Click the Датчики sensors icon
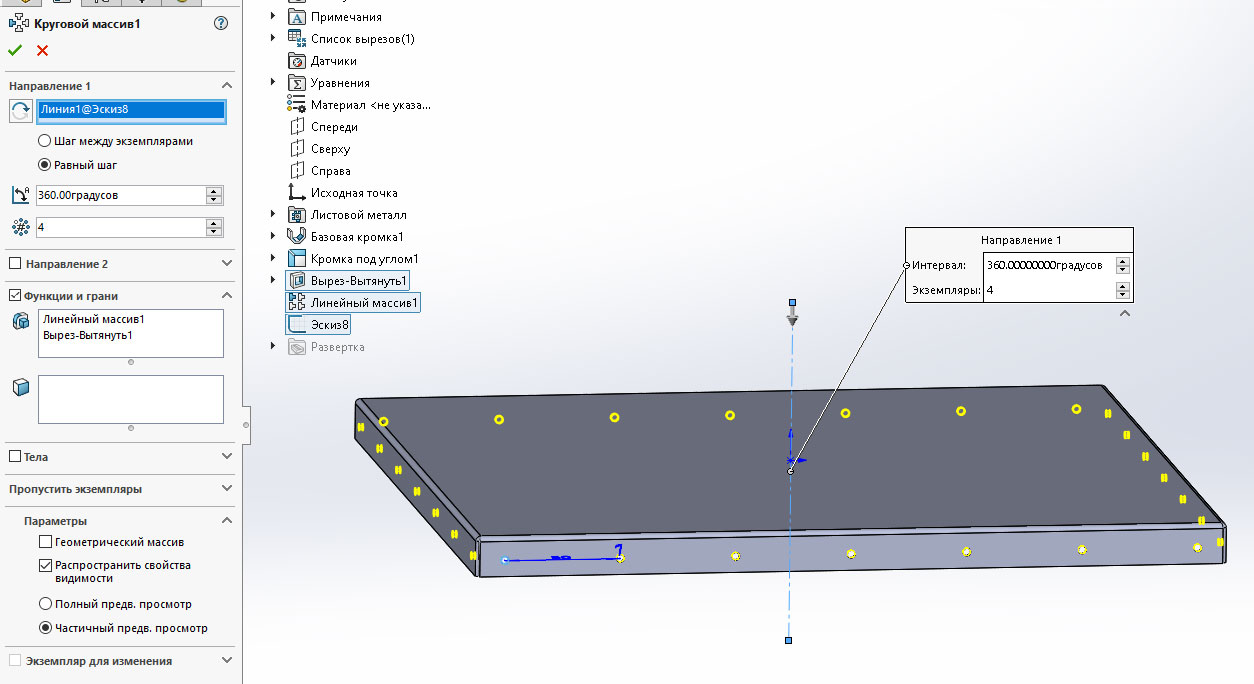1254x684 pixels. click(296, 61)
